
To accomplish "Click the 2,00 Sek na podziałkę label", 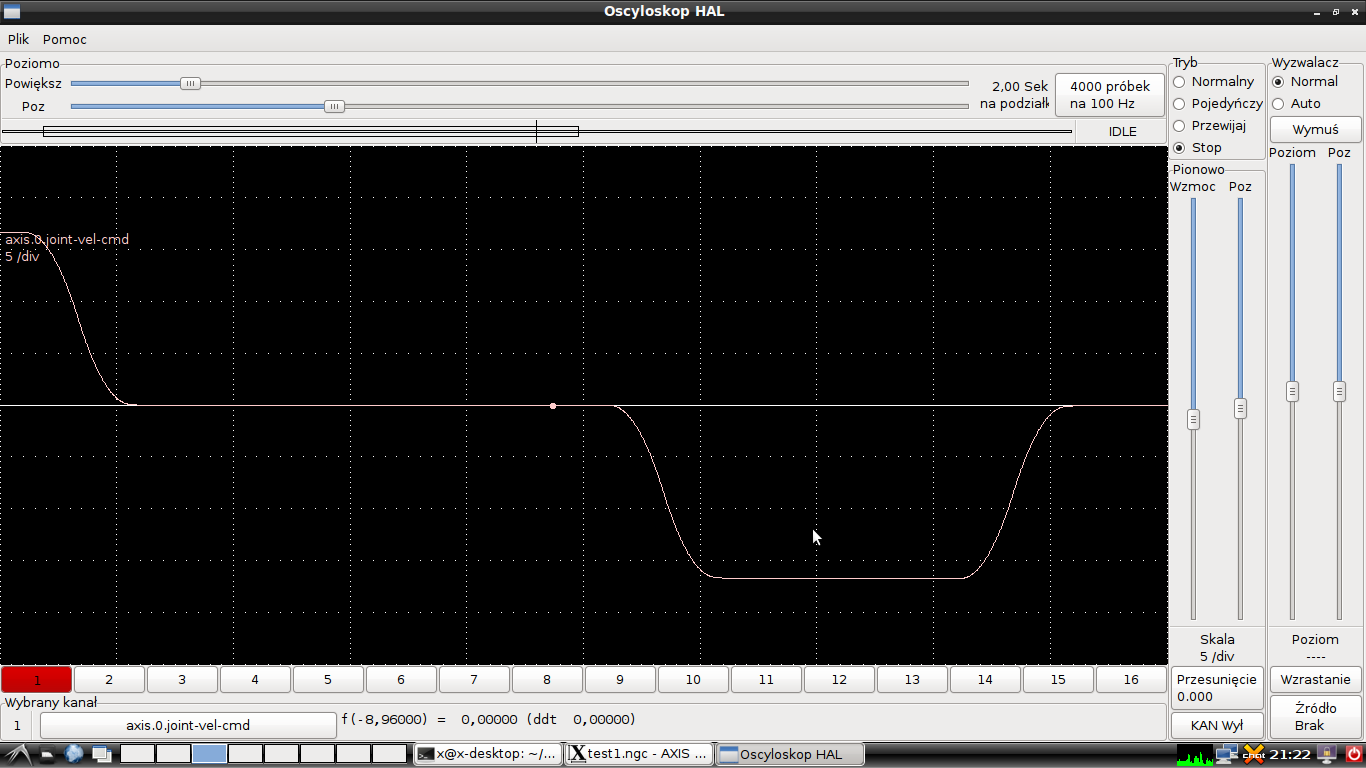I will click(1014, 95).
